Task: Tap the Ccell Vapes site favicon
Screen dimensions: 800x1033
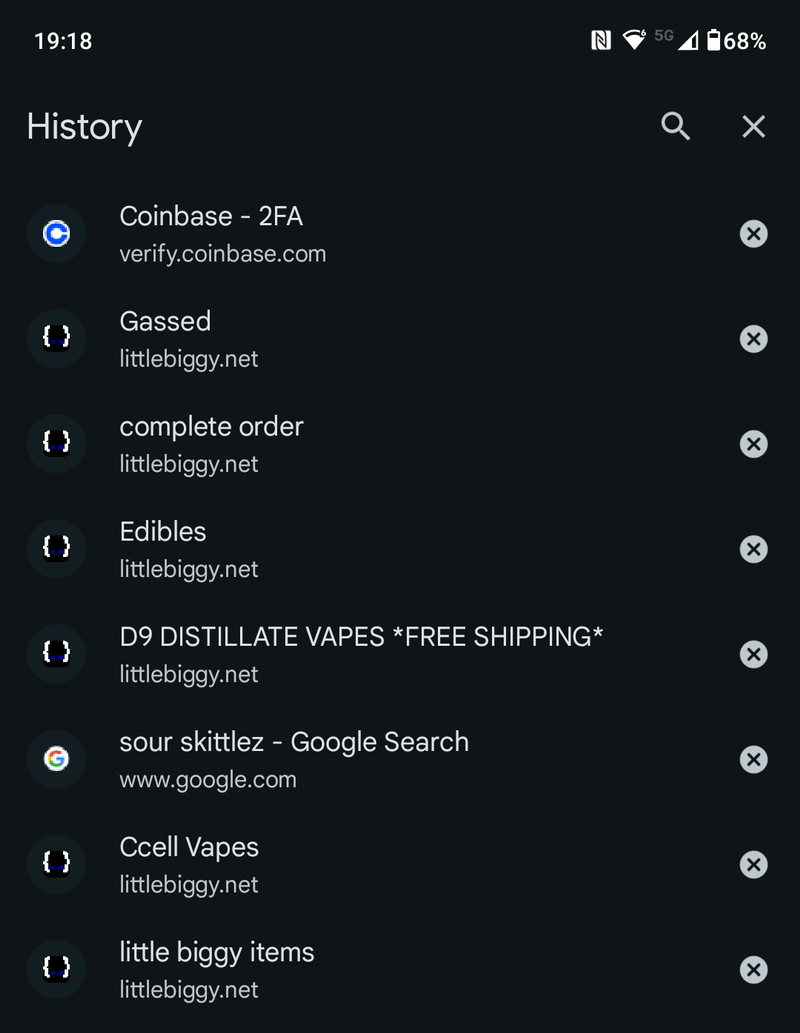Action: (57, 864)
